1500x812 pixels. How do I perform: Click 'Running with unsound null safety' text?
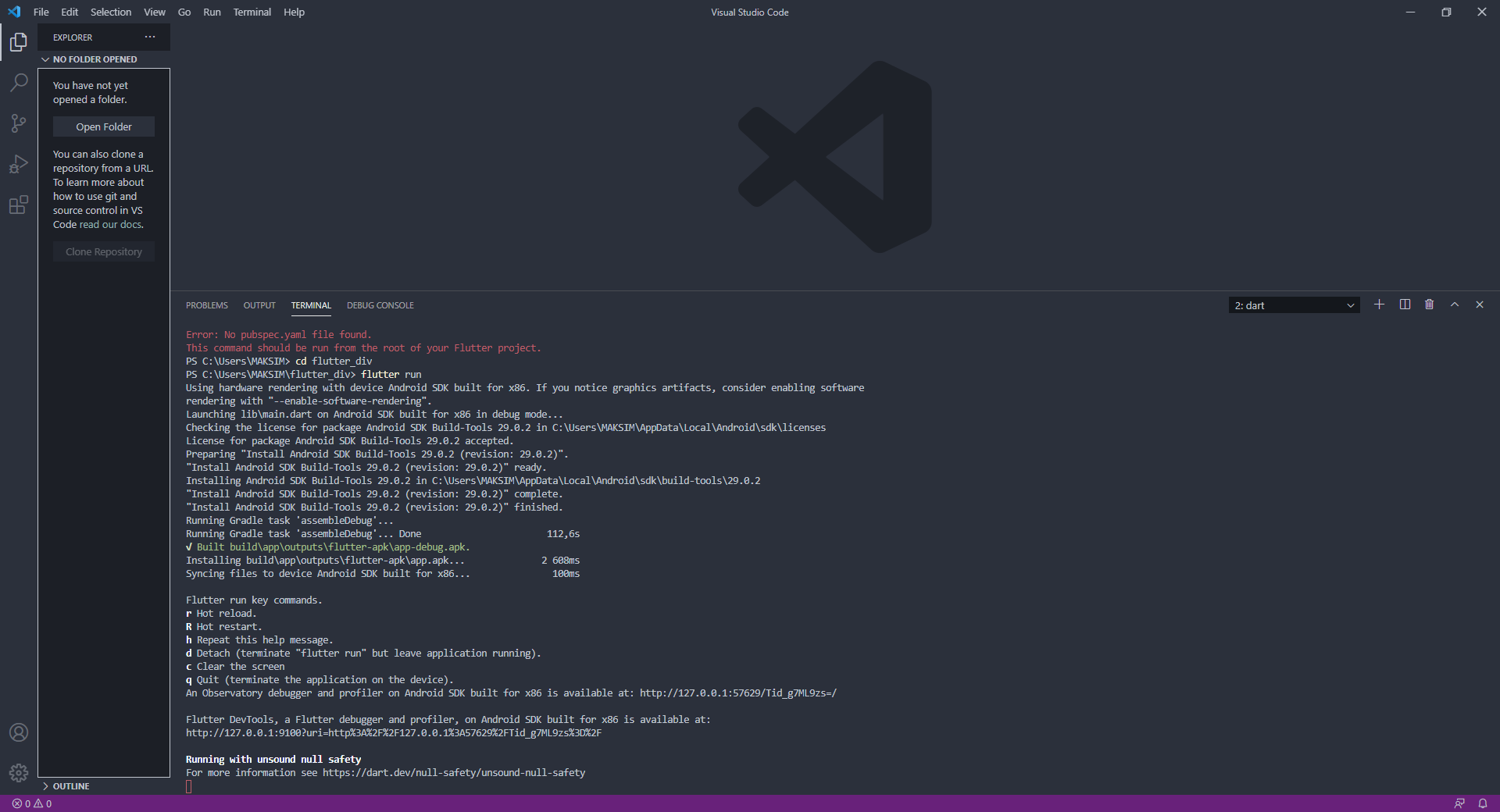[273, 759]
